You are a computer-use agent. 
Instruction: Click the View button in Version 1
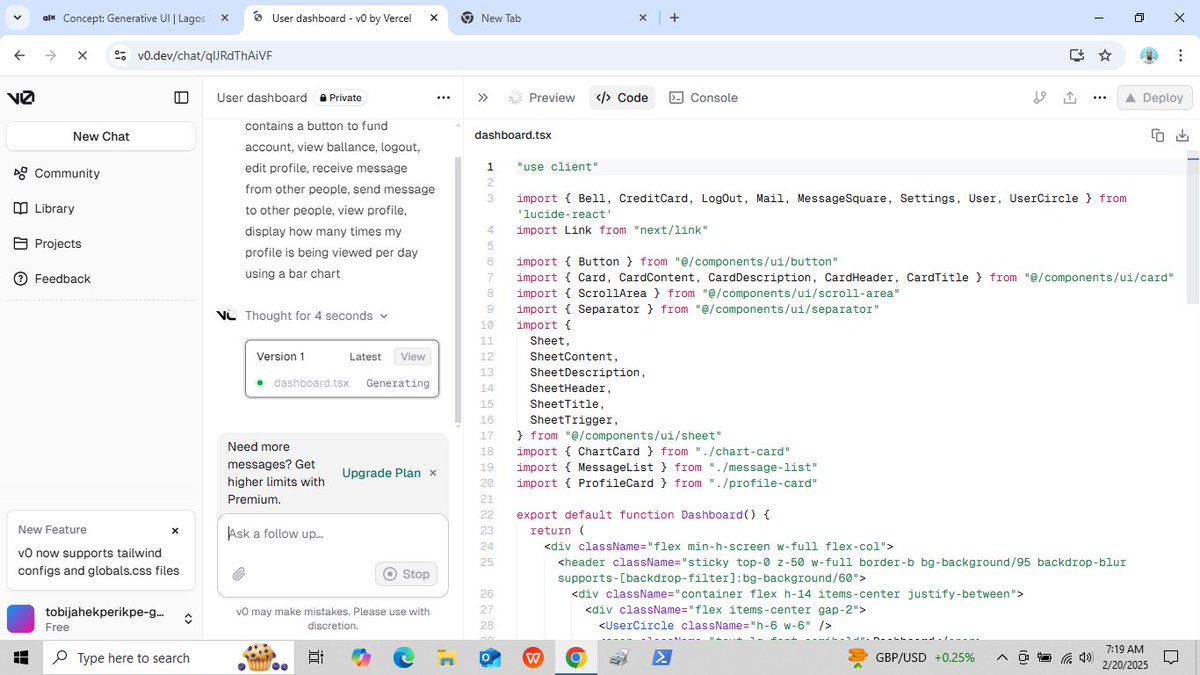pyautogui.click(x=413, y=356)
